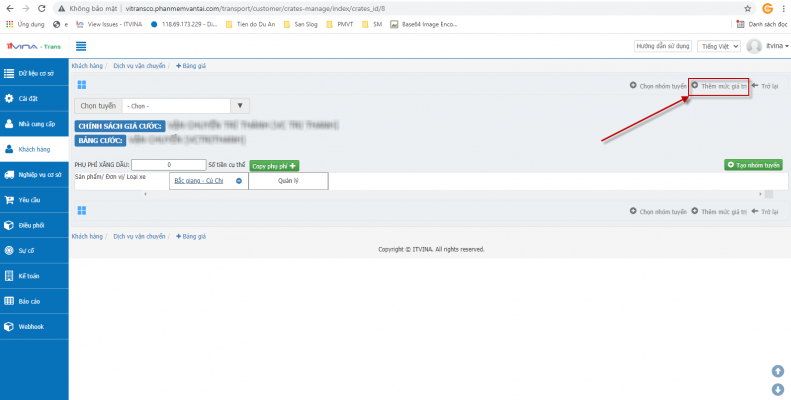Click the Tạo nhóm tuyến green button
The width and height of the screenshot is (791, 400).
[x=753, y=165]
